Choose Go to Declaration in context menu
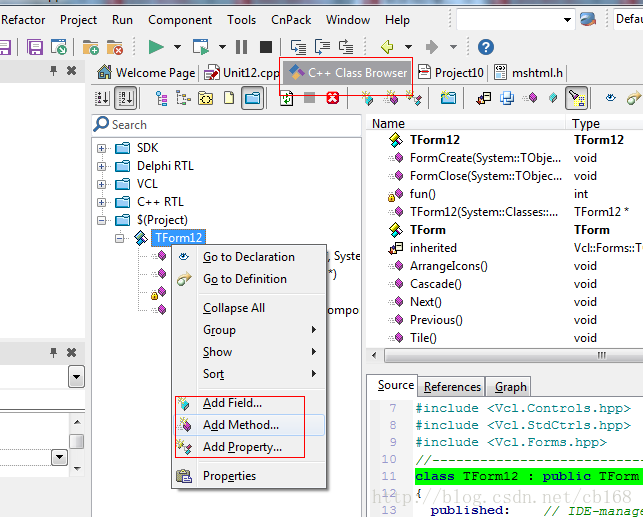 pos(249,257)
